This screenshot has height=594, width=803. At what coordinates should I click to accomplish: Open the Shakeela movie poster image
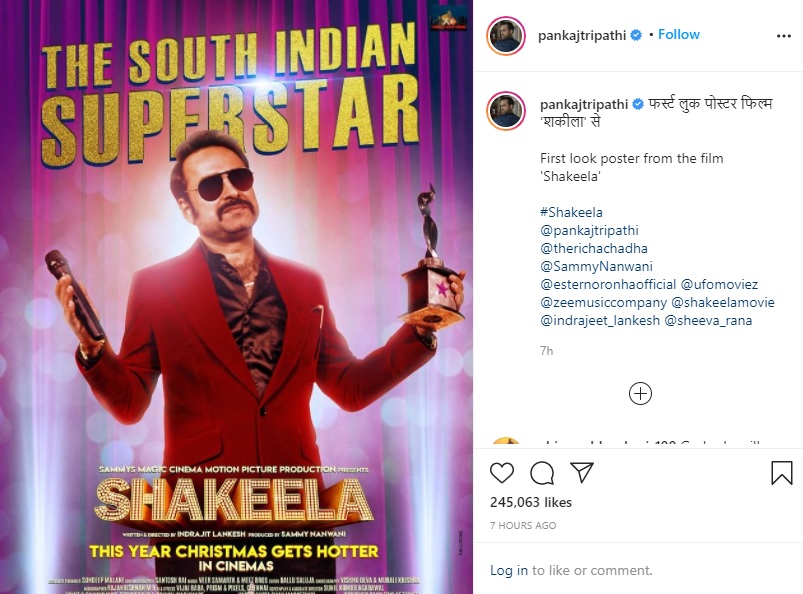click(x=237, y=297)
